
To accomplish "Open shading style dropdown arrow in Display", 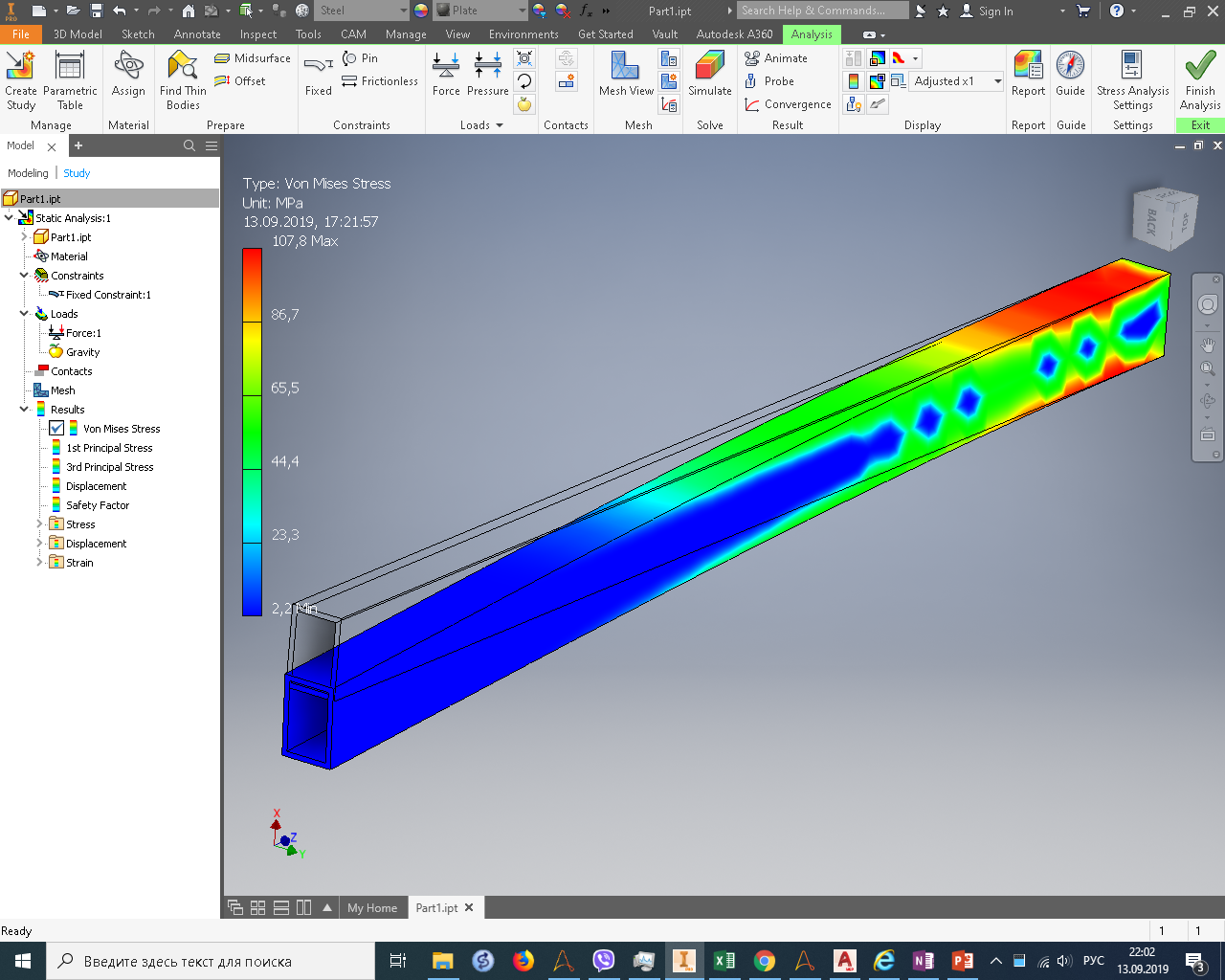I will click(x=916, y=58).
